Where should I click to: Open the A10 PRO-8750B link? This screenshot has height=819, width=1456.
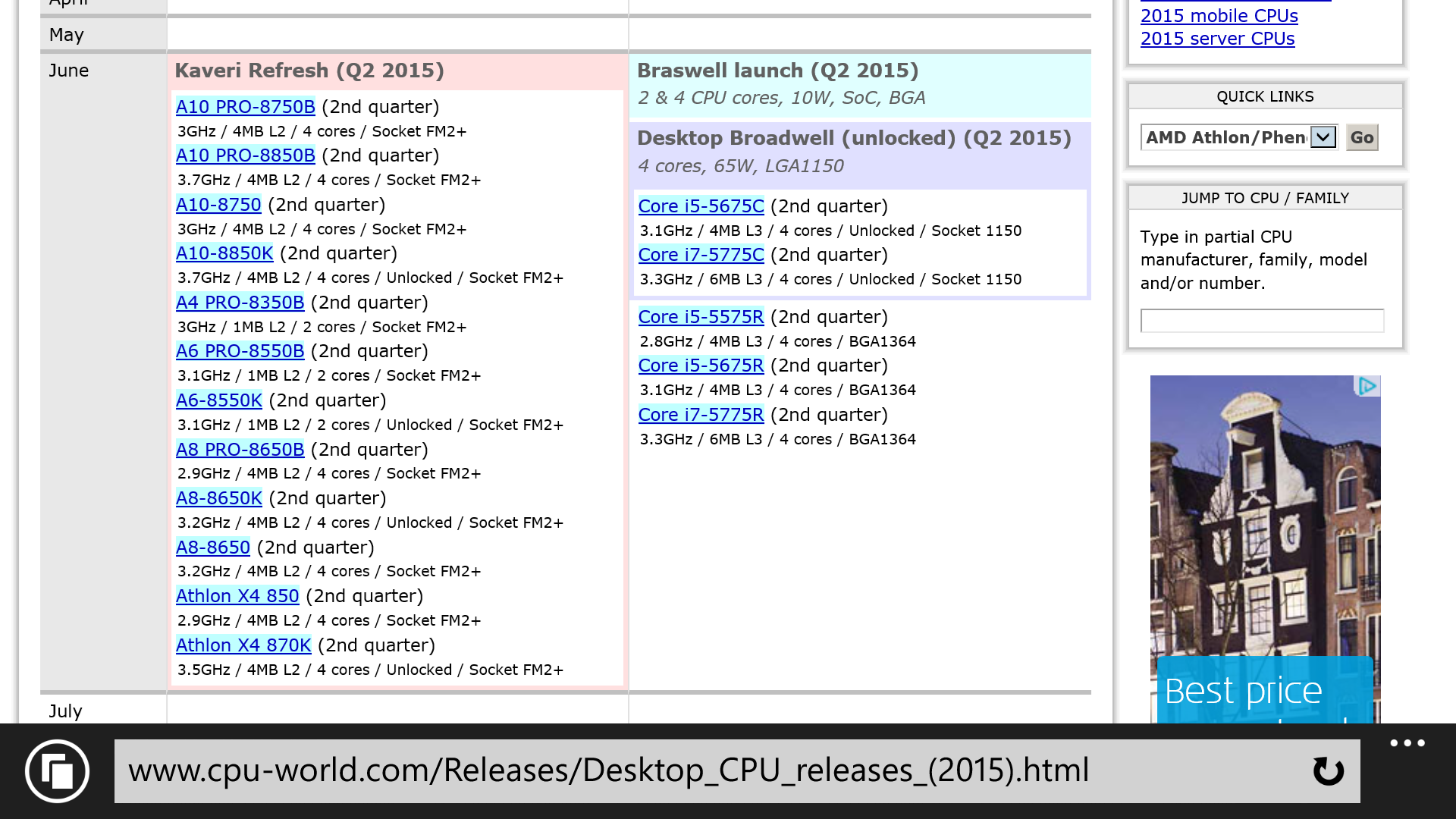(245, 107)
